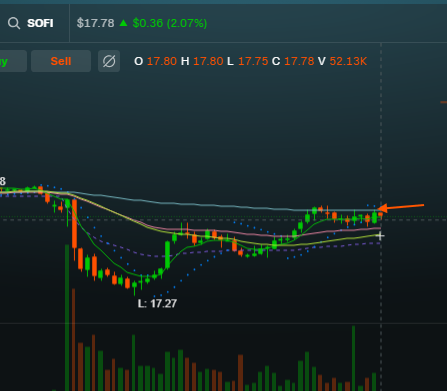
Task: Click the Open value 17.80
Action: (x=162, y=61)
